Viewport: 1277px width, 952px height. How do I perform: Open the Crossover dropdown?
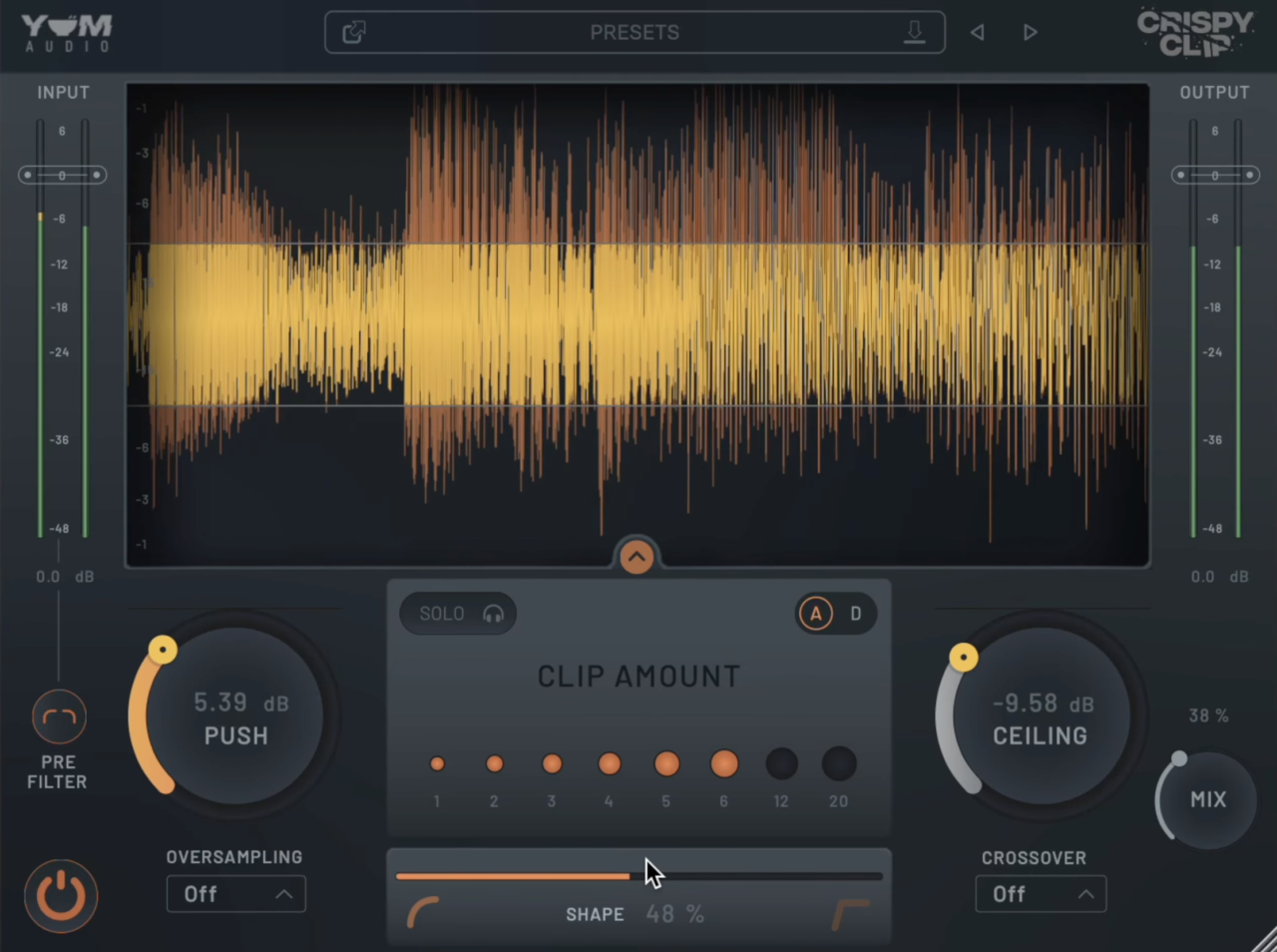tap(1041, 894)
